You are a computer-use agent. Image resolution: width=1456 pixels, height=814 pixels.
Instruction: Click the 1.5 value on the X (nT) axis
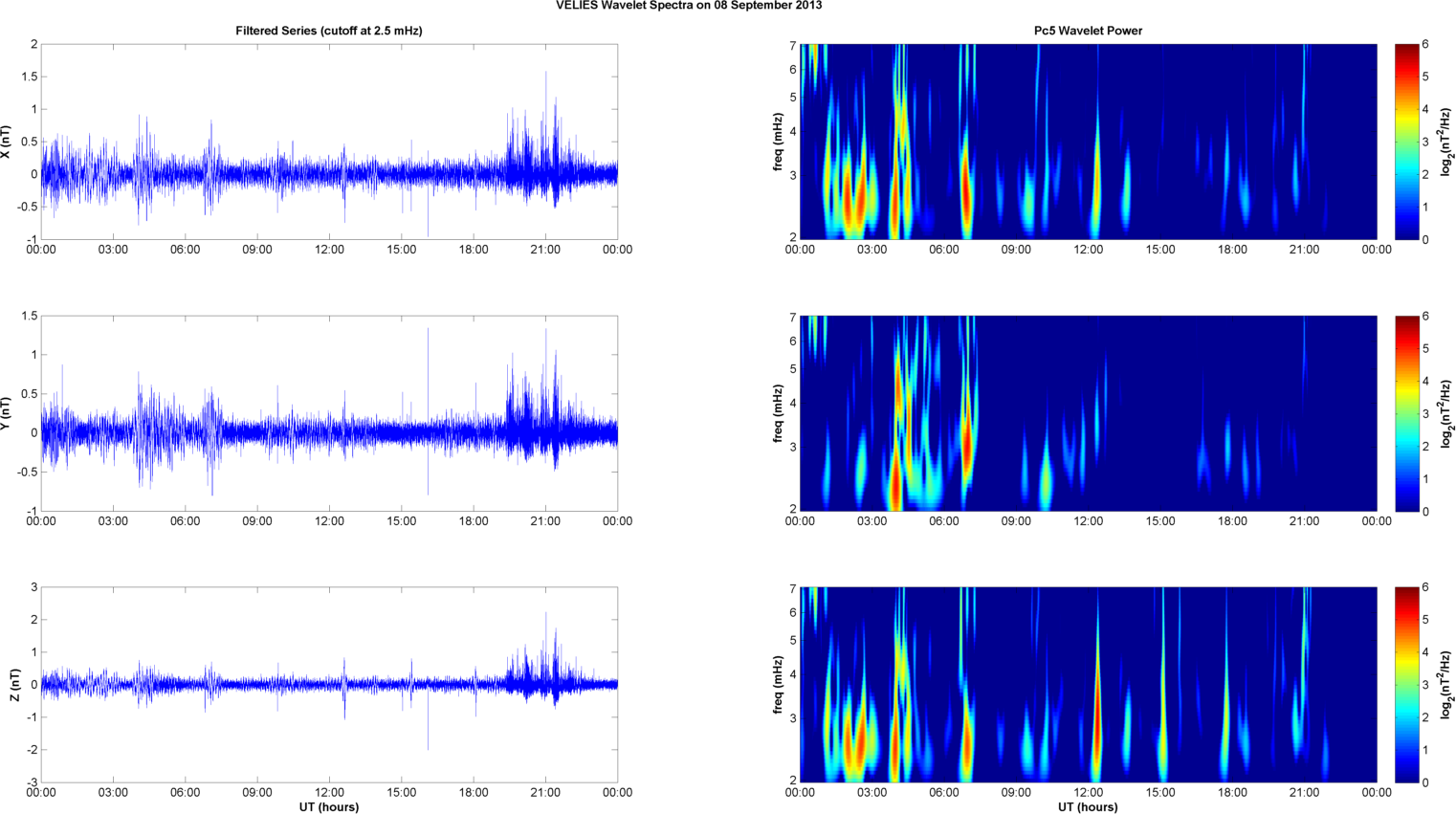(29, 77)
